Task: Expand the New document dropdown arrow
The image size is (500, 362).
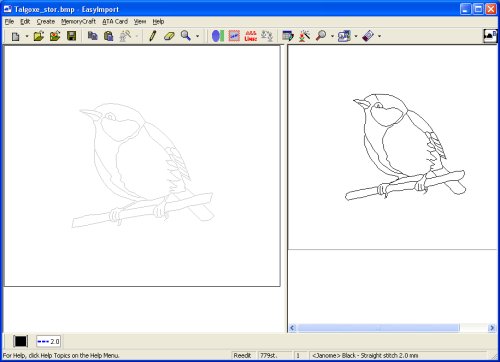Action: point(27,36)
